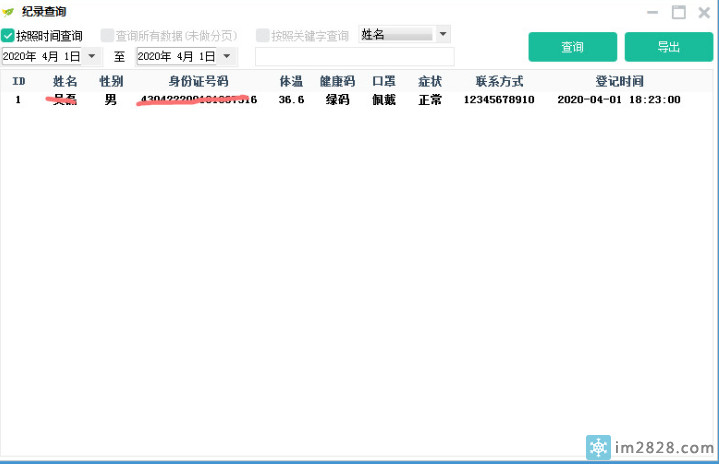
Task: Click the 身份证号码 column header
Action: tap(198, 81)
